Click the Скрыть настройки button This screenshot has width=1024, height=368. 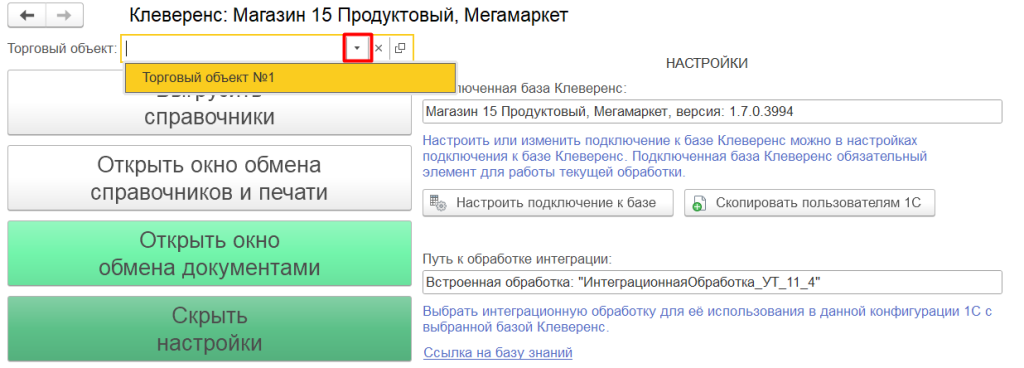pos(210,329)
